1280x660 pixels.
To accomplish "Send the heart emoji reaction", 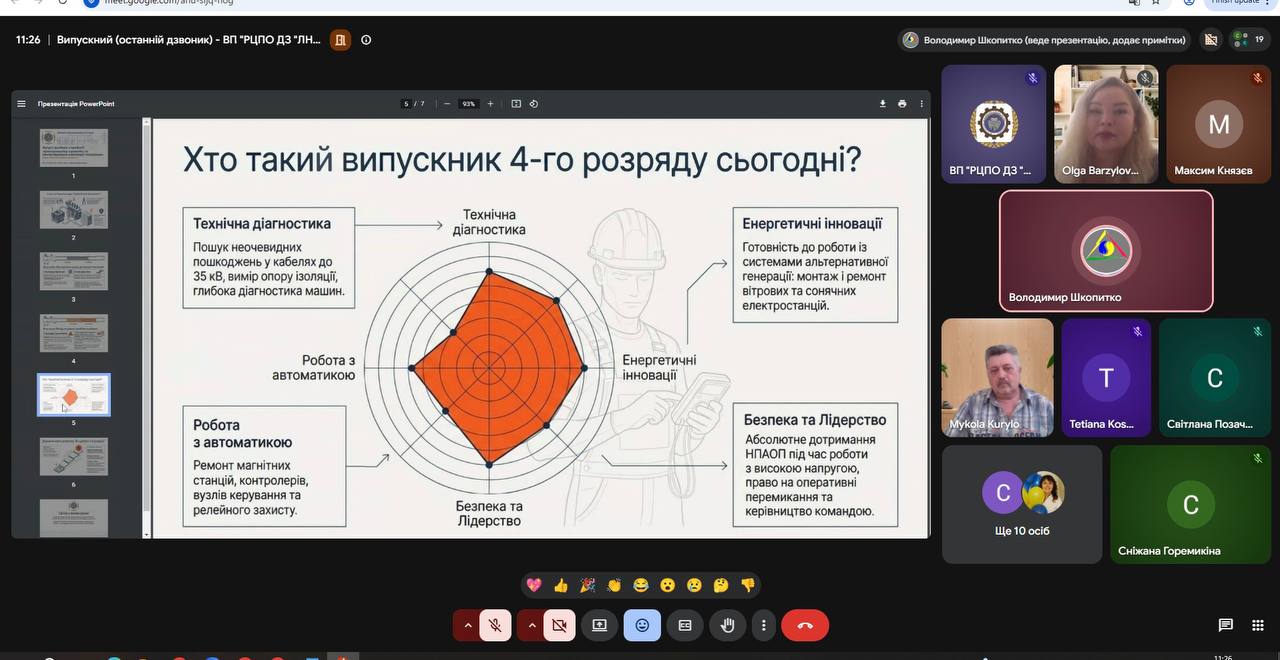I will pos(534,585).
